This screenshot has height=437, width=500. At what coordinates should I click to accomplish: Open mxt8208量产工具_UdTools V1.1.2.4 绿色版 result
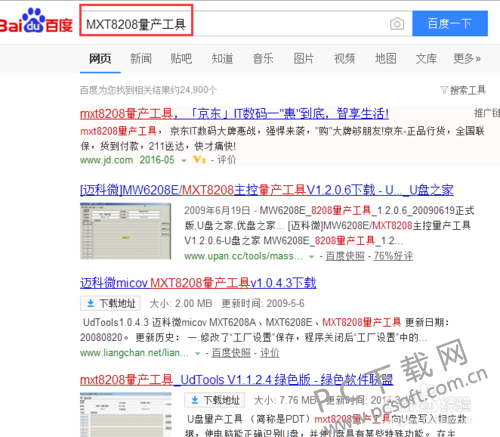[x=236, y=380]
